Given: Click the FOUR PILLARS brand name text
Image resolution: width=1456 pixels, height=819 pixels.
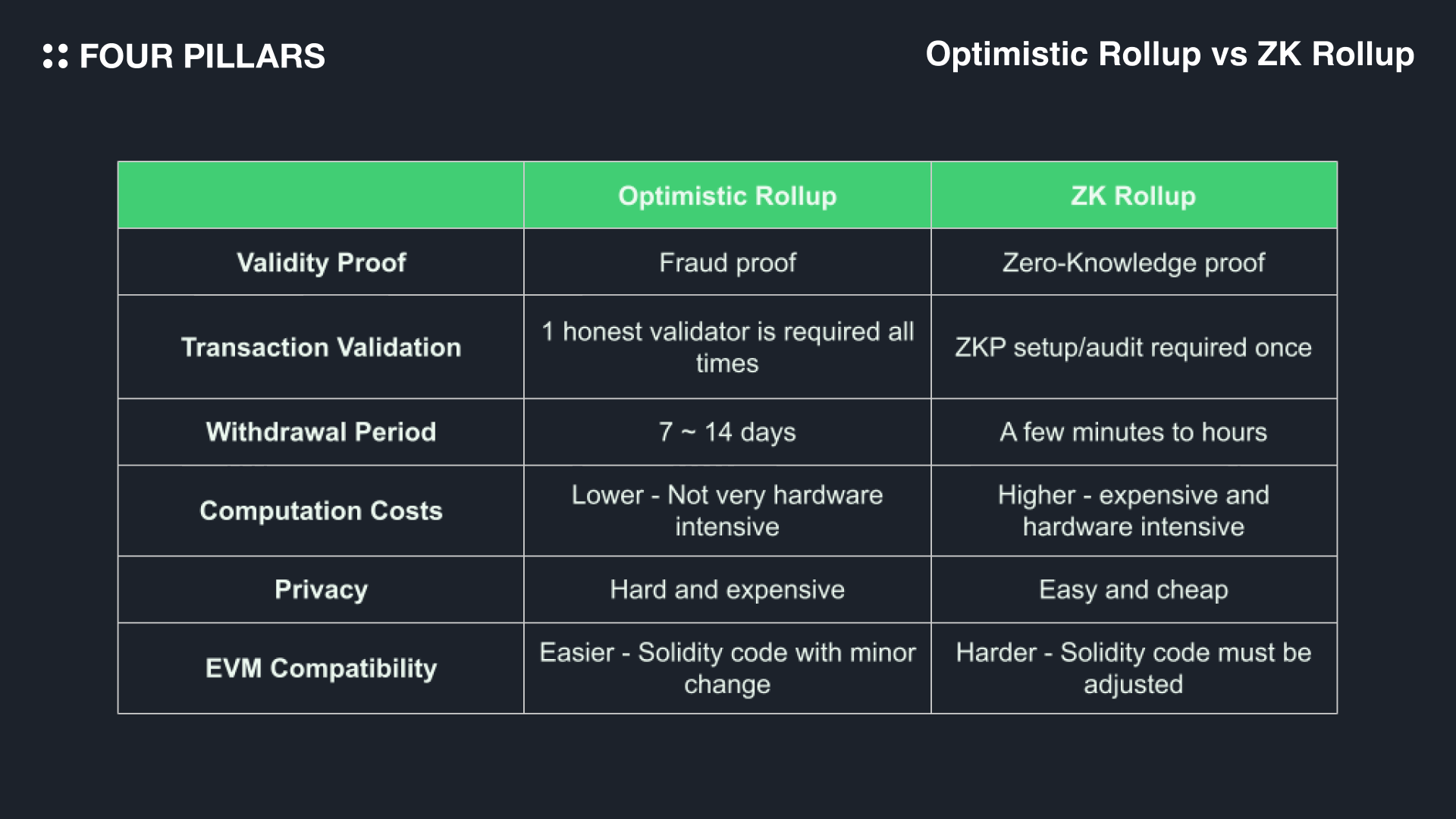Looking at the screenshot, I should click(202, 57).
